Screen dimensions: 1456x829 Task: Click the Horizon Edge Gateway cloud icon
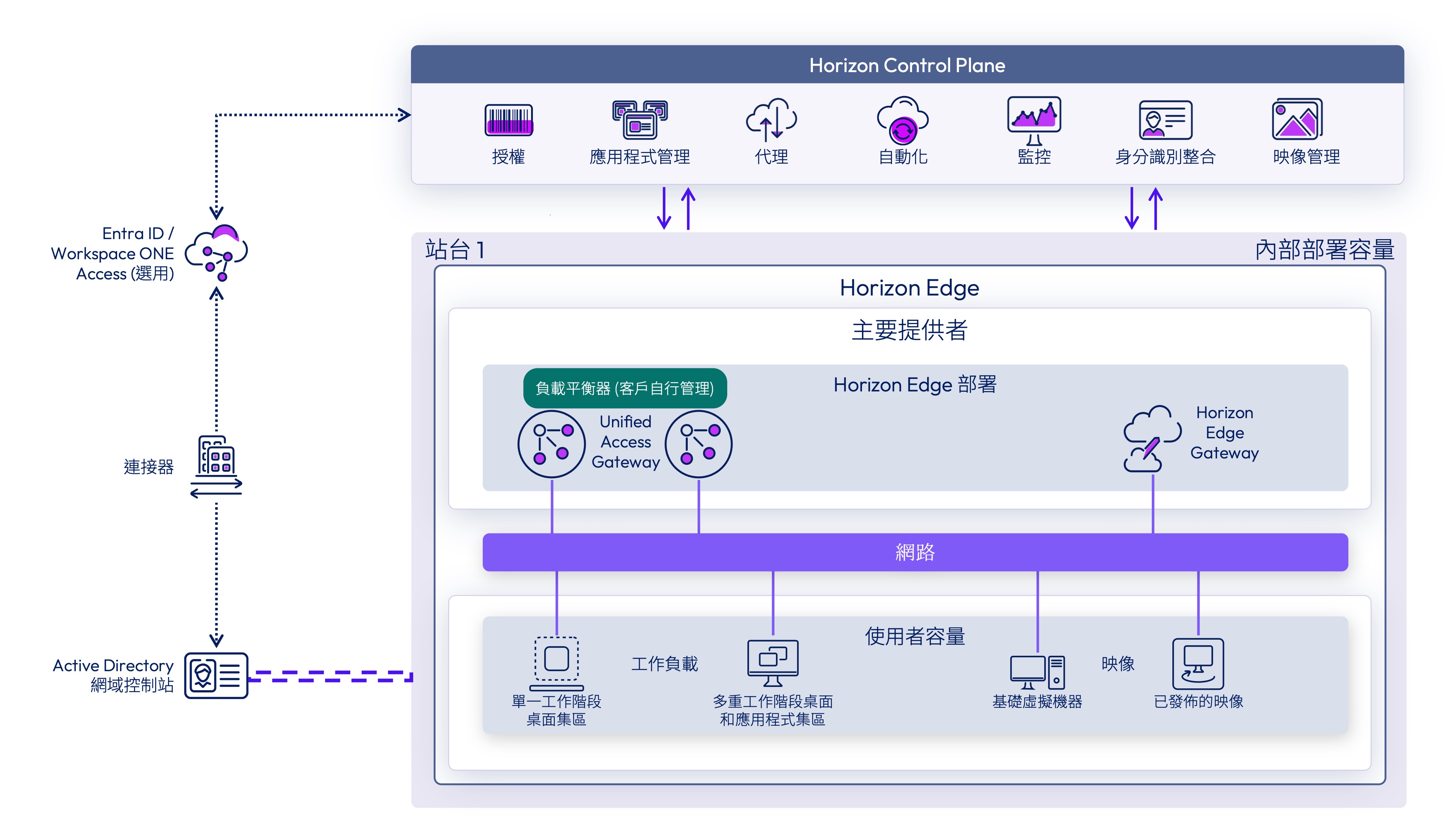[1152, 438]
